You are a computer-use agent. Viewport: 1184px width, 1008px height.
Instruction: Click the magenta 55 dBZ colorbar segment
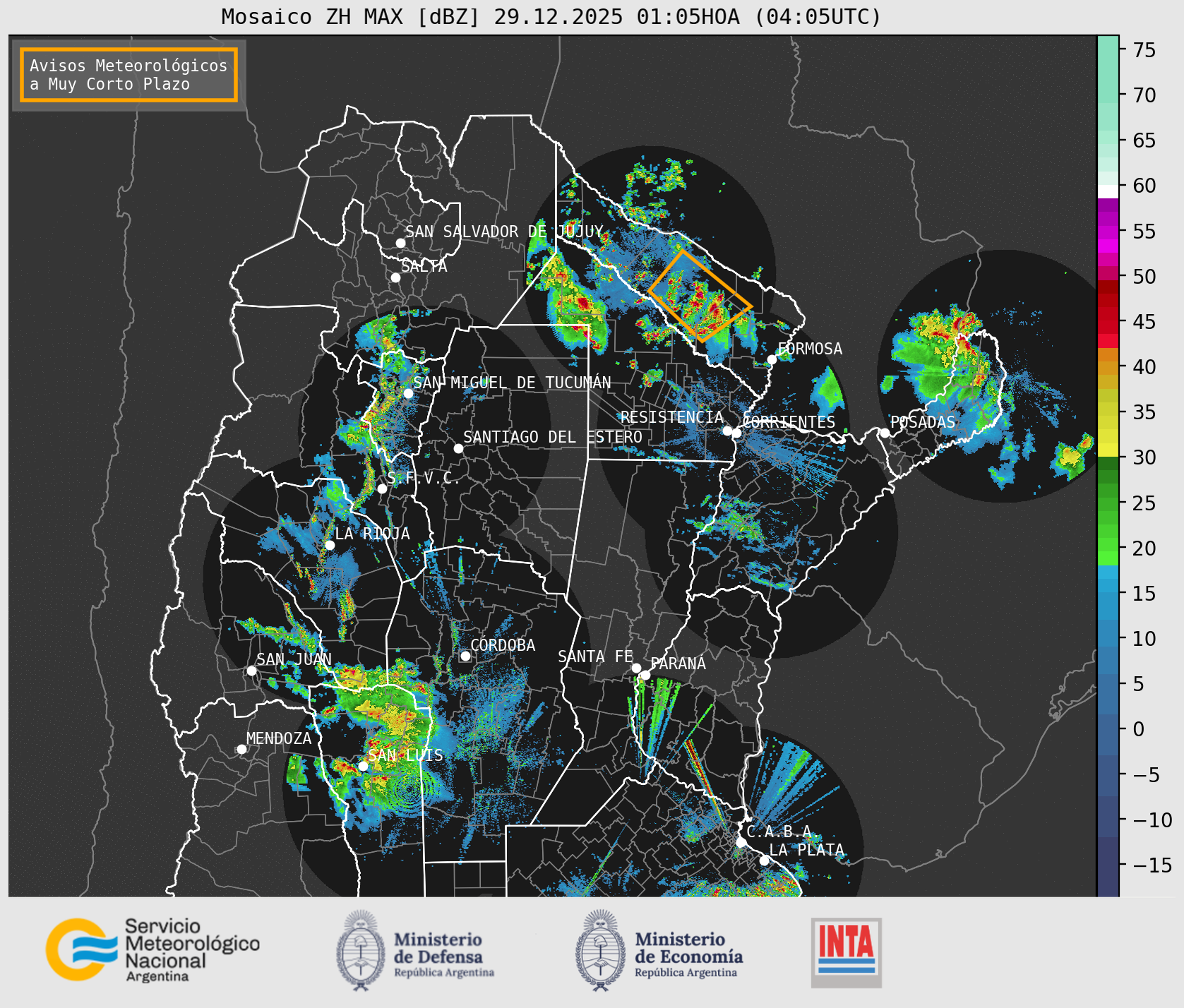point(1108,232)
